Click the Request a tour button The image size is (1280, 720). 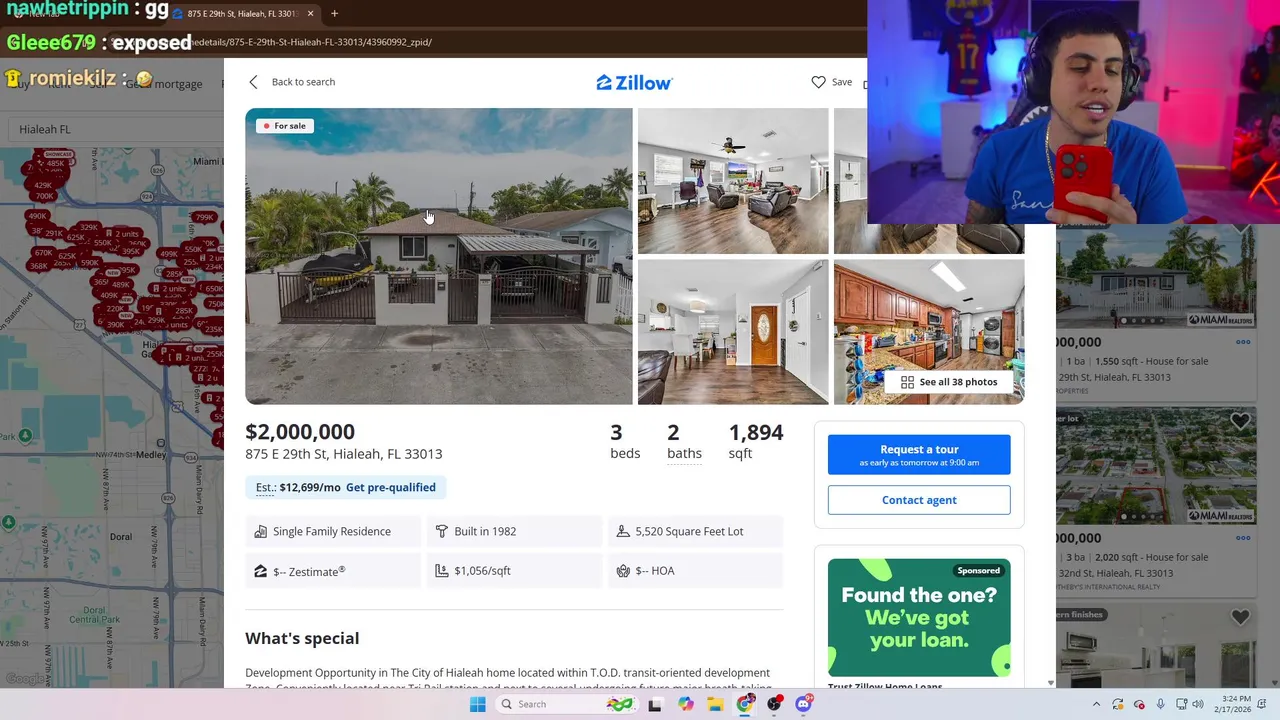[x=919, y=455]
